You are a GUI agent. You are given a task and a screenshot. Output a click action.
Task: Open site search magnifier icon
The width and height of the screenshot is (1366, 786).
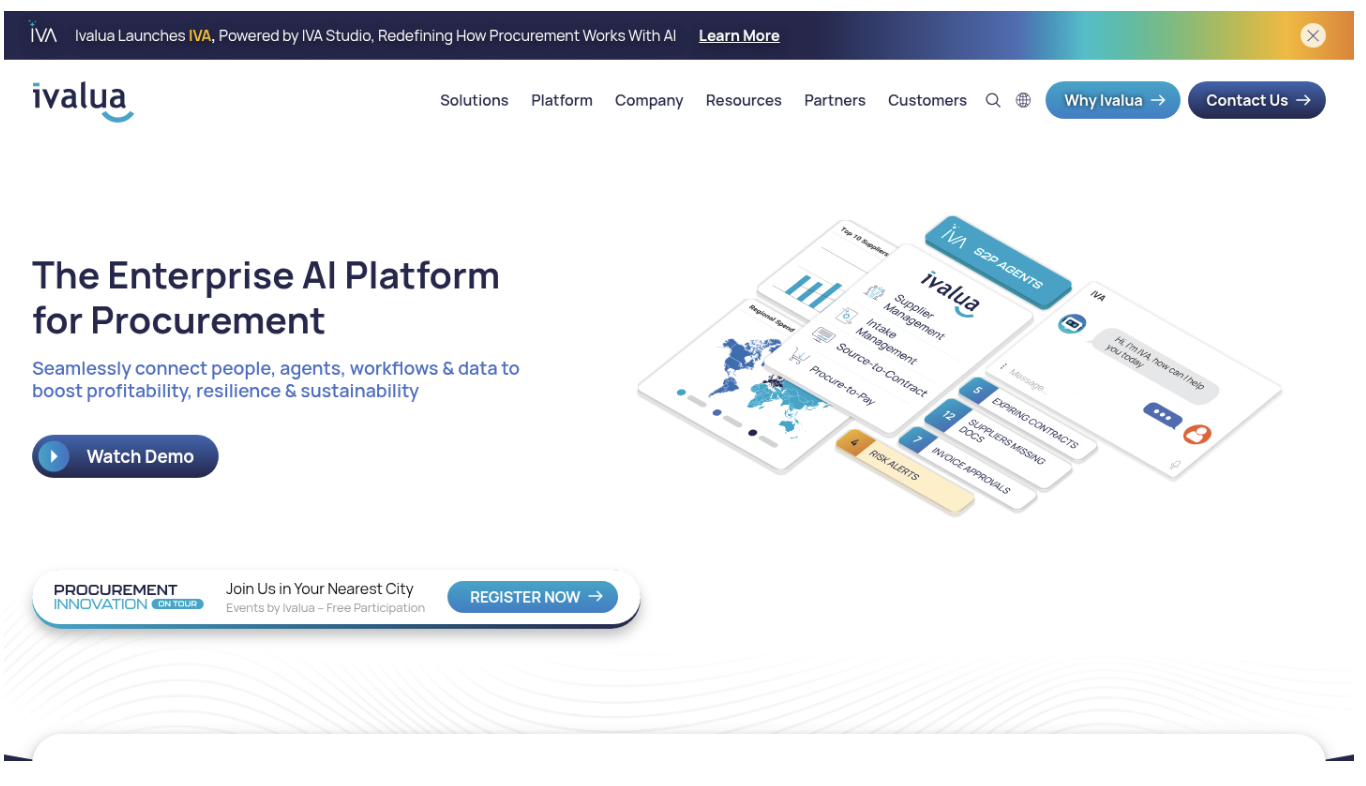(993, 100)
